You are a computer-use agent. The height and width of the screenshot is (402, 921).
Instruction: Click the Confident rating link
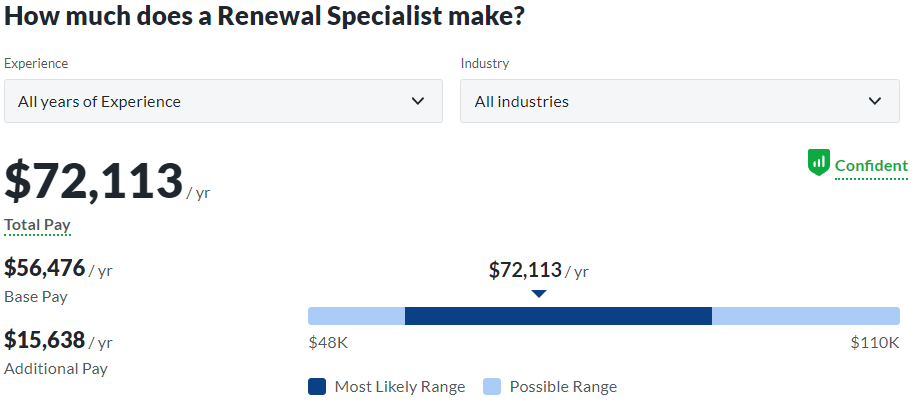point(871,166)
